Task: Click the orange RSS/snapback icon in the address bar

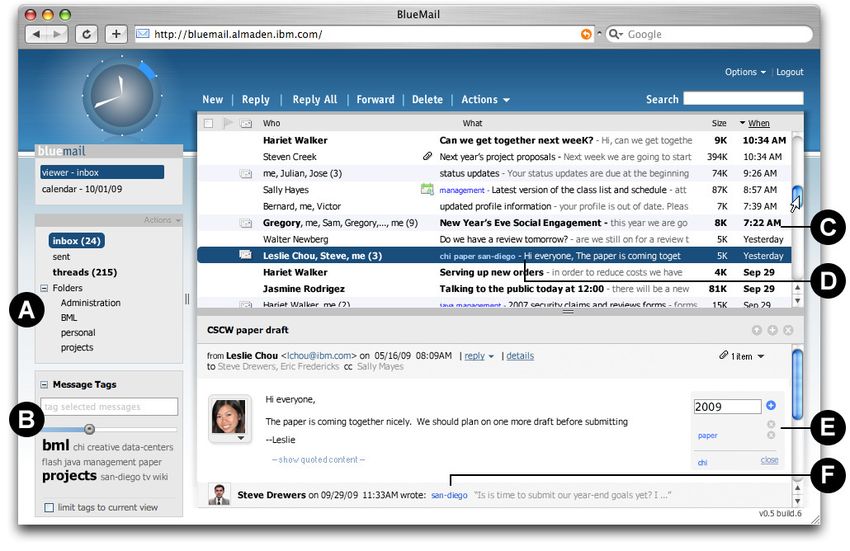Action: click(586, 34)
